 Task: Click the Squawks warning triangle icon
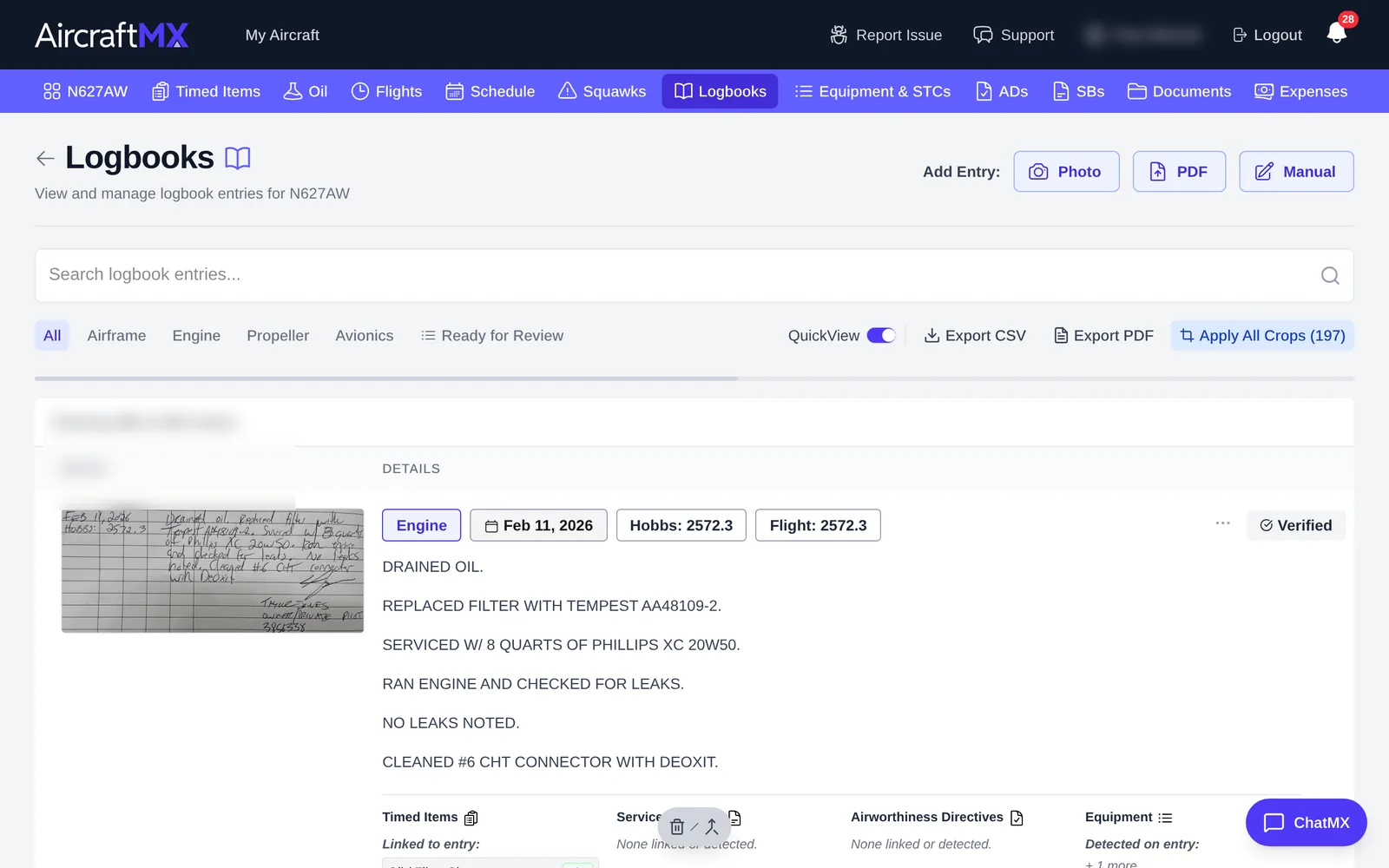567,91
